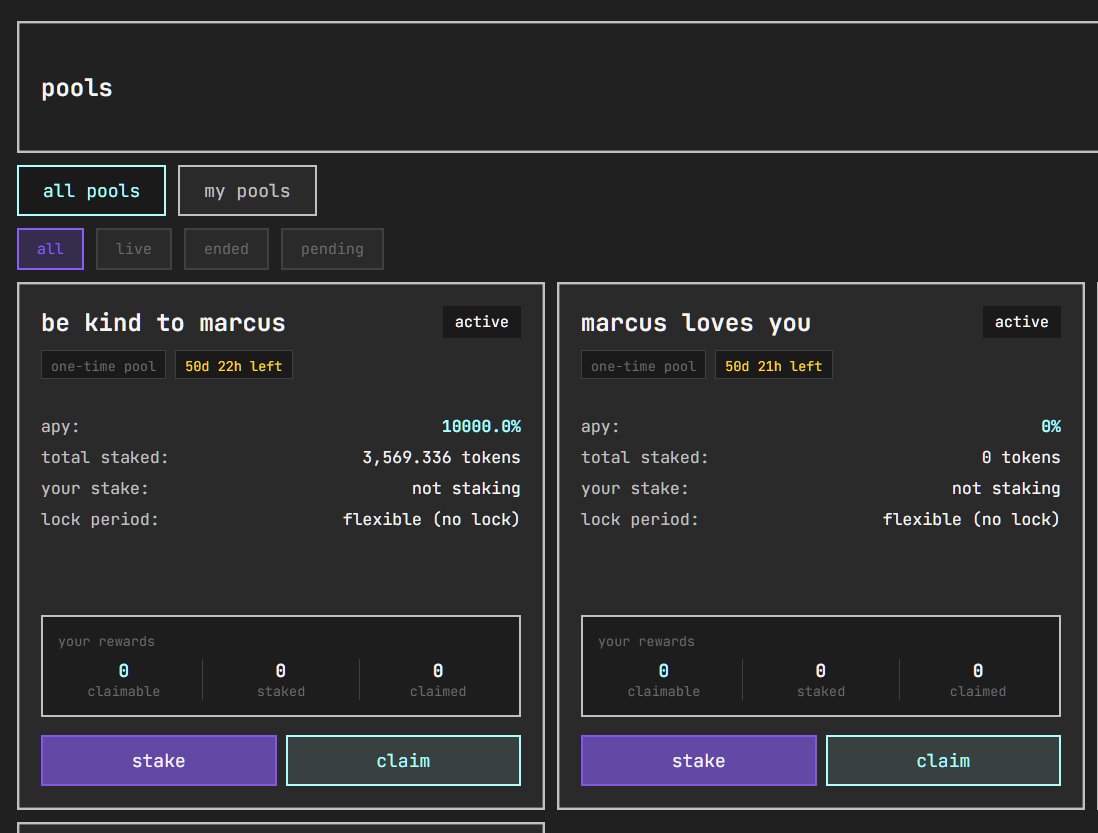Image resolution: width=1098 pixels, height=833 pixels.
Task: Open the my pools tab
Action: pos(247,190)
